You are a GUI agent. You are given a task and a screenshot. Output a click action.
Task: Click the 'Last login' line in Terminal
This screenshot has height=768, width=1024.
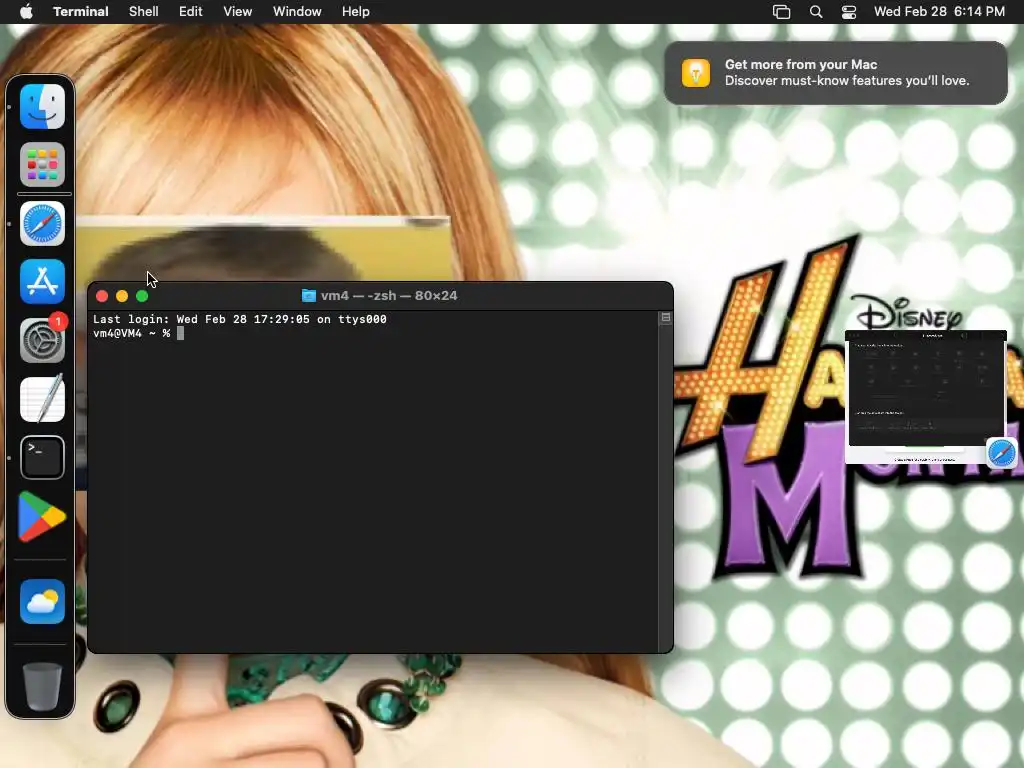pos(240,319)
